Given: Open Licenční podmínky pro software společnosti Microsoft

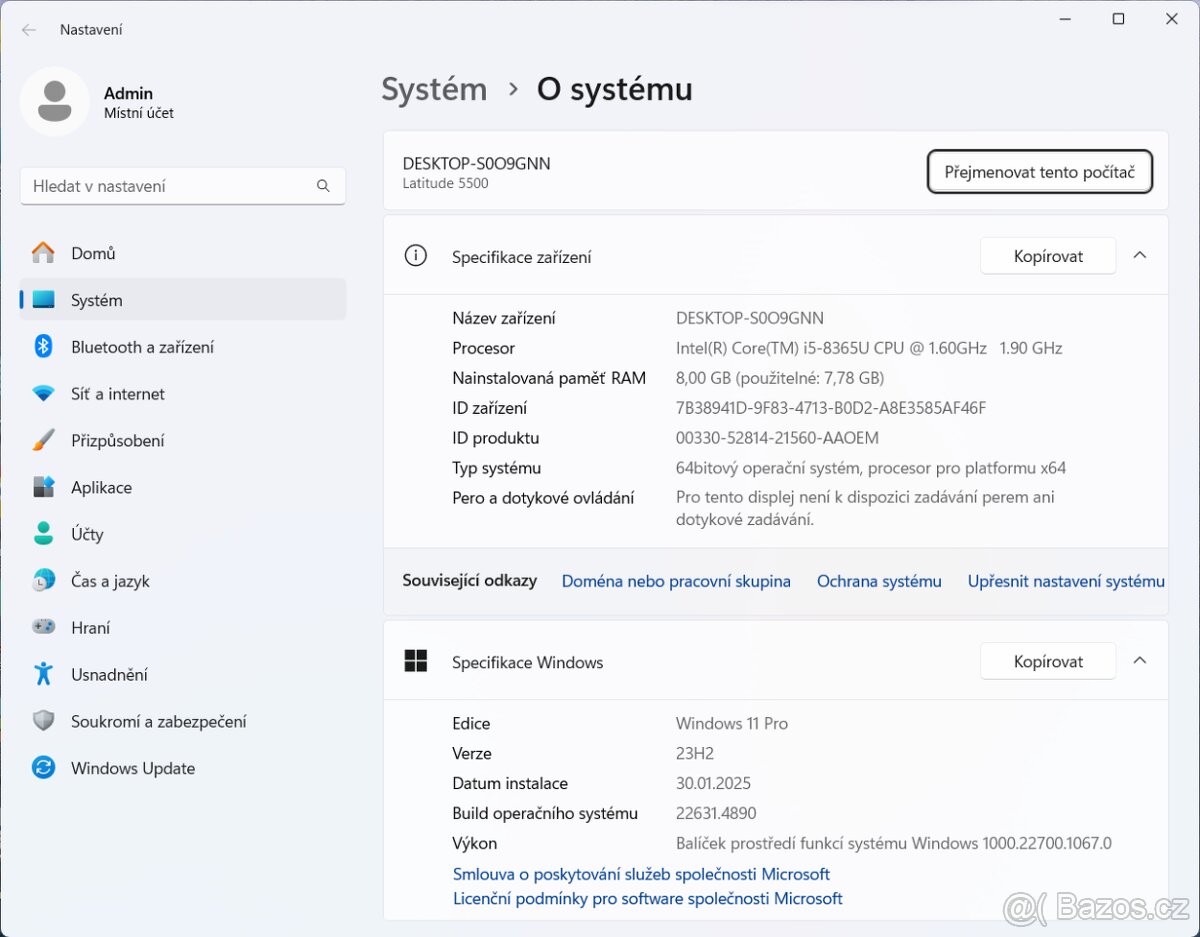Looking at the screenshot, I should click(647, 898).
